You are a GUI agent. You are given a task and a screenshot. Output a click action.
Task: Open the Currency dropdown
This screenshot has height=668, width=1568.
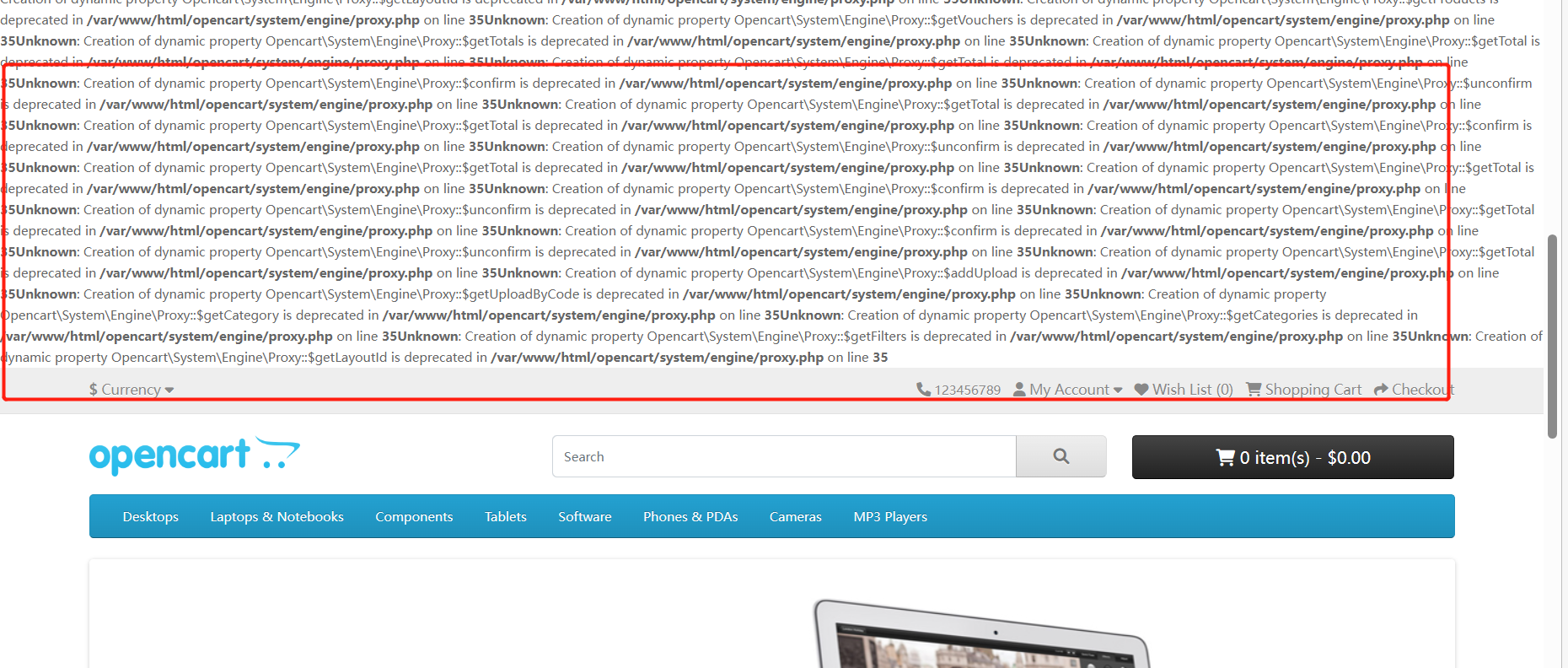132,390
